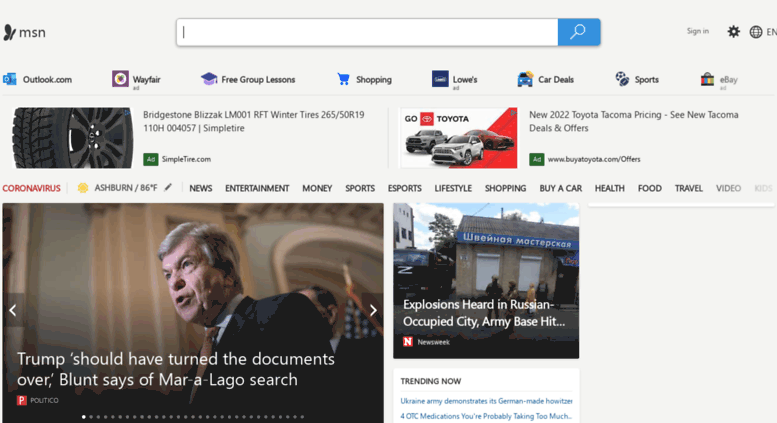Click the eBay shopping bag icon
The height and width of the screenshot is (423, 777).
707,79
